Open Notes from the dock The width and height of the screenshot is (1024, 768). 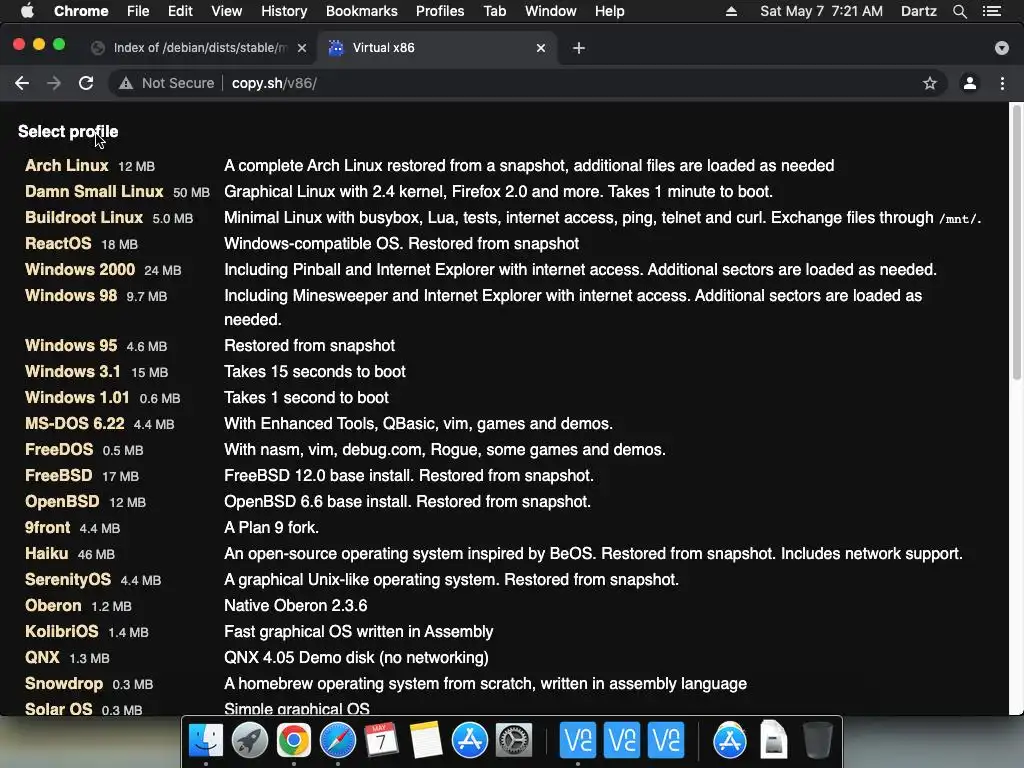pyautogui.click(x=426, y=740)
